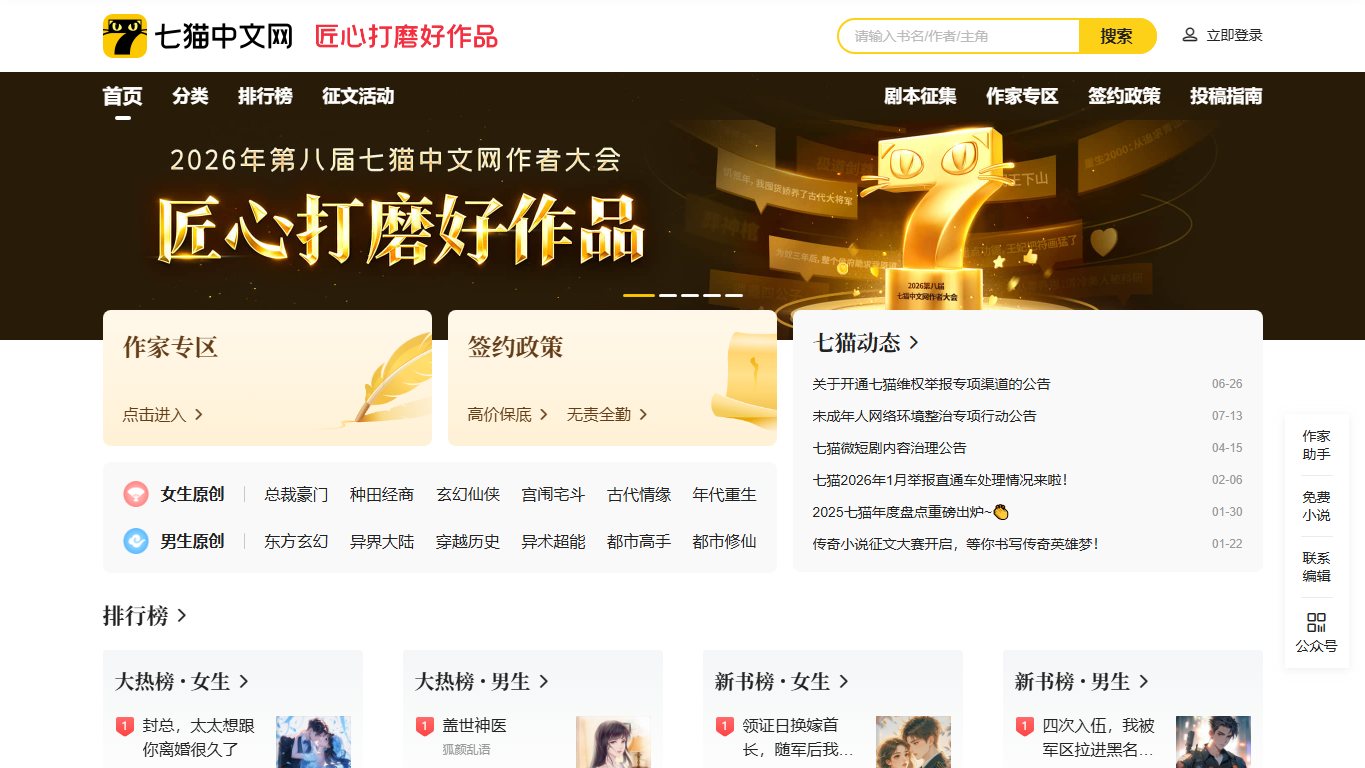Open the 分类 menu item

pyautogui.click(x=190, y=96)
